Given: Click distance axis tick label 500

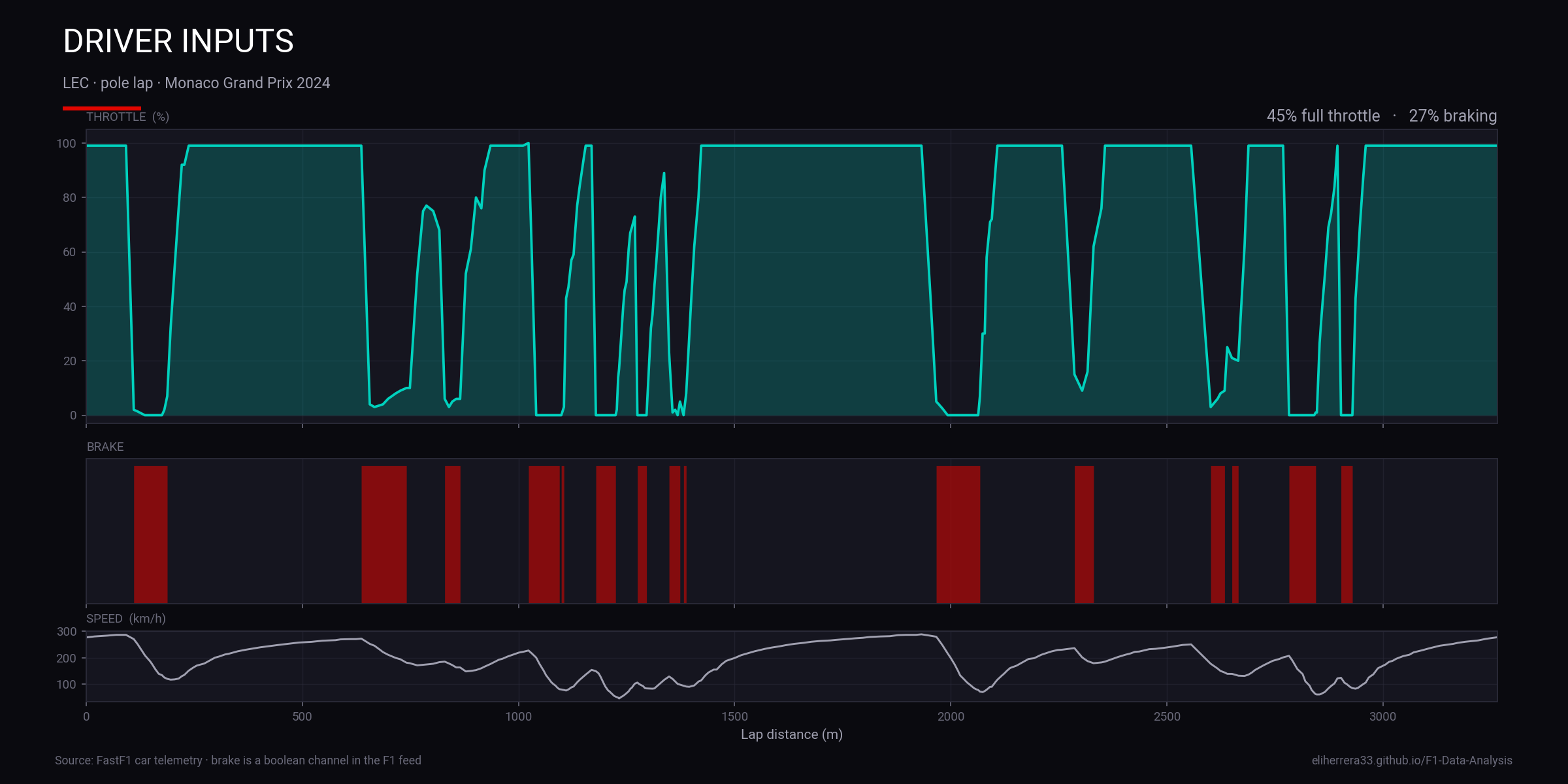Looking at the screenshot, I should pyautogui.click(x=302, y=717).
